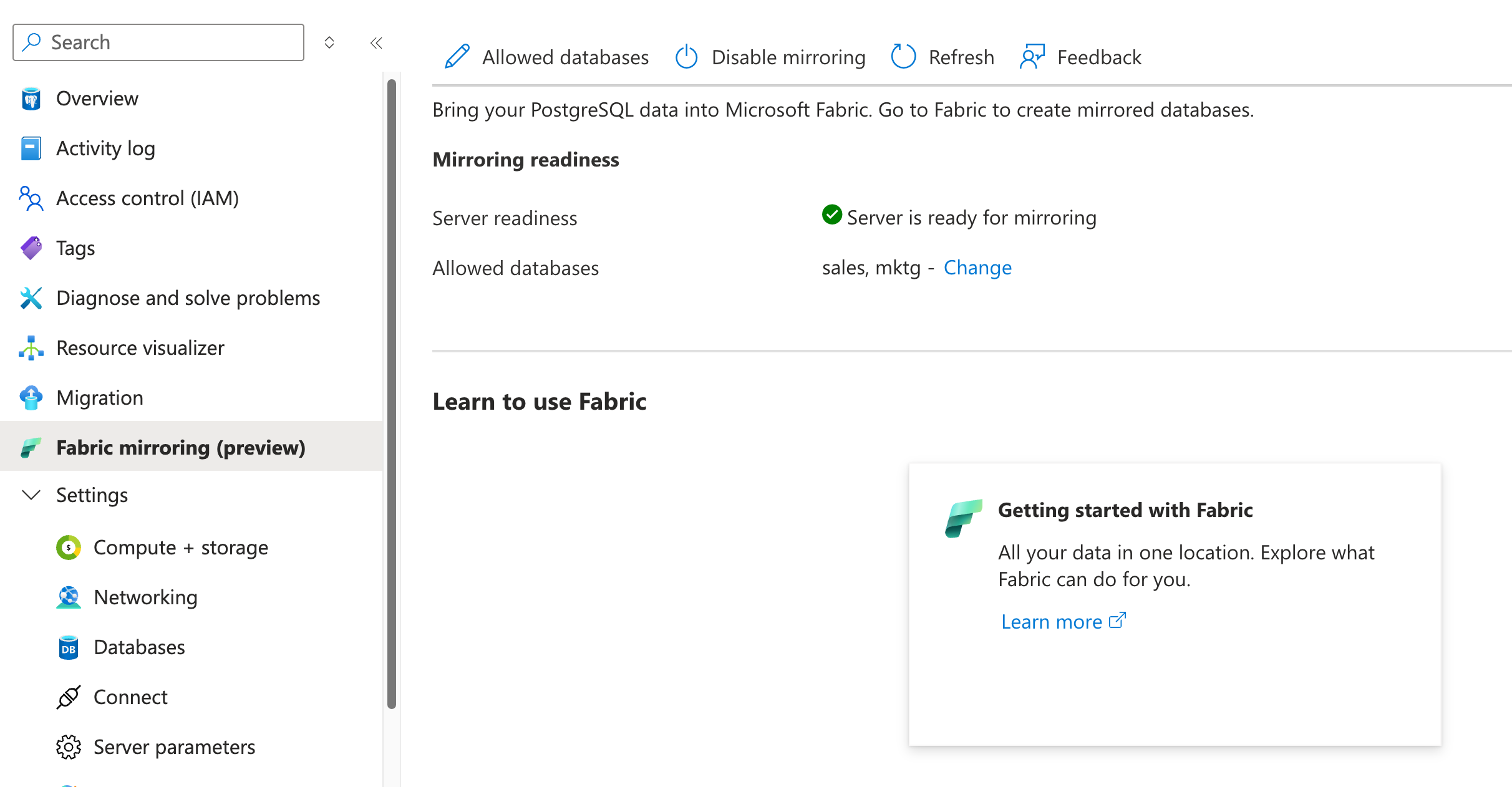Refresh the mirroring readiness status
This screenshot has width=1512, height=787.
click(x=942, y=57)
